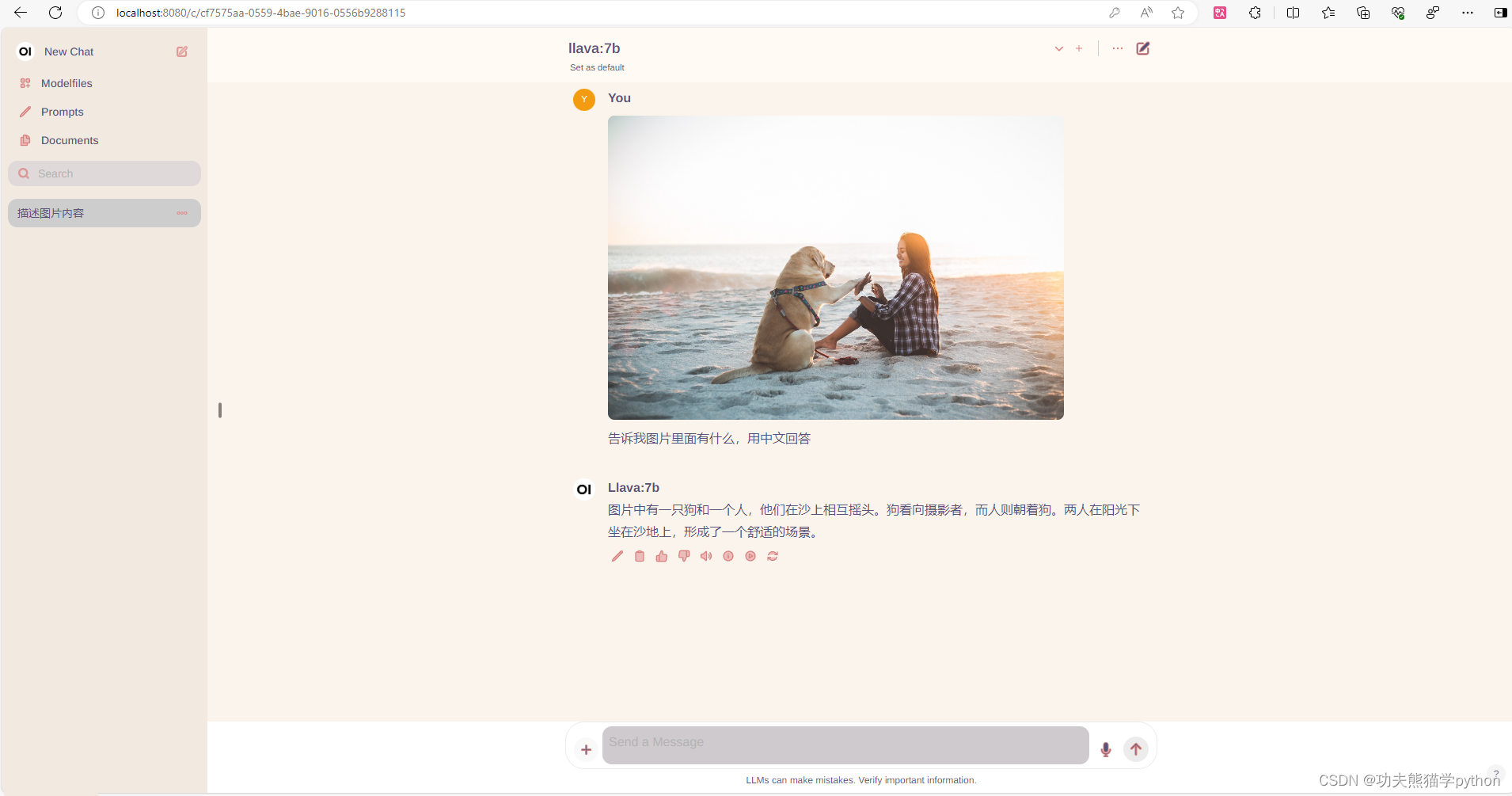Open Read Aloud icon in address bar

(1146, 13)
